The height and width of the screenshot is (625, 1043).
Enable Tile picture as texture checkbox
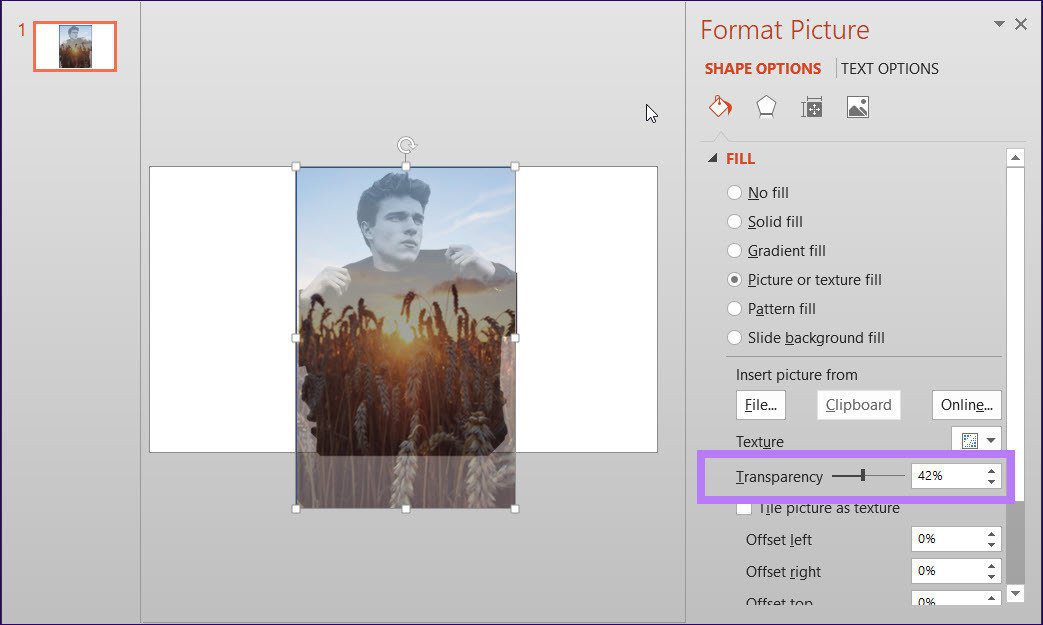pos(744,509)
